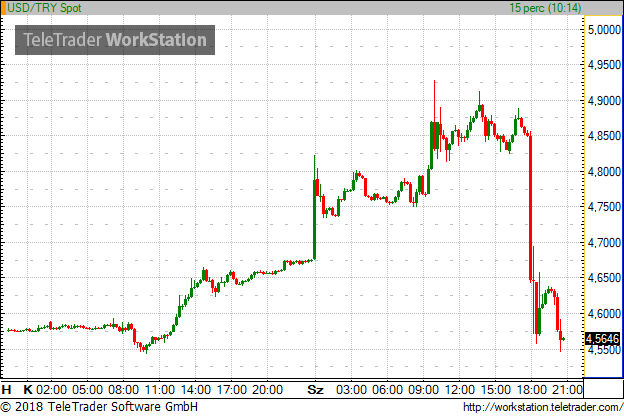Click the red spike candle above 4,9000
This screenshot has height=416, width=624.
tap(435, 115)
